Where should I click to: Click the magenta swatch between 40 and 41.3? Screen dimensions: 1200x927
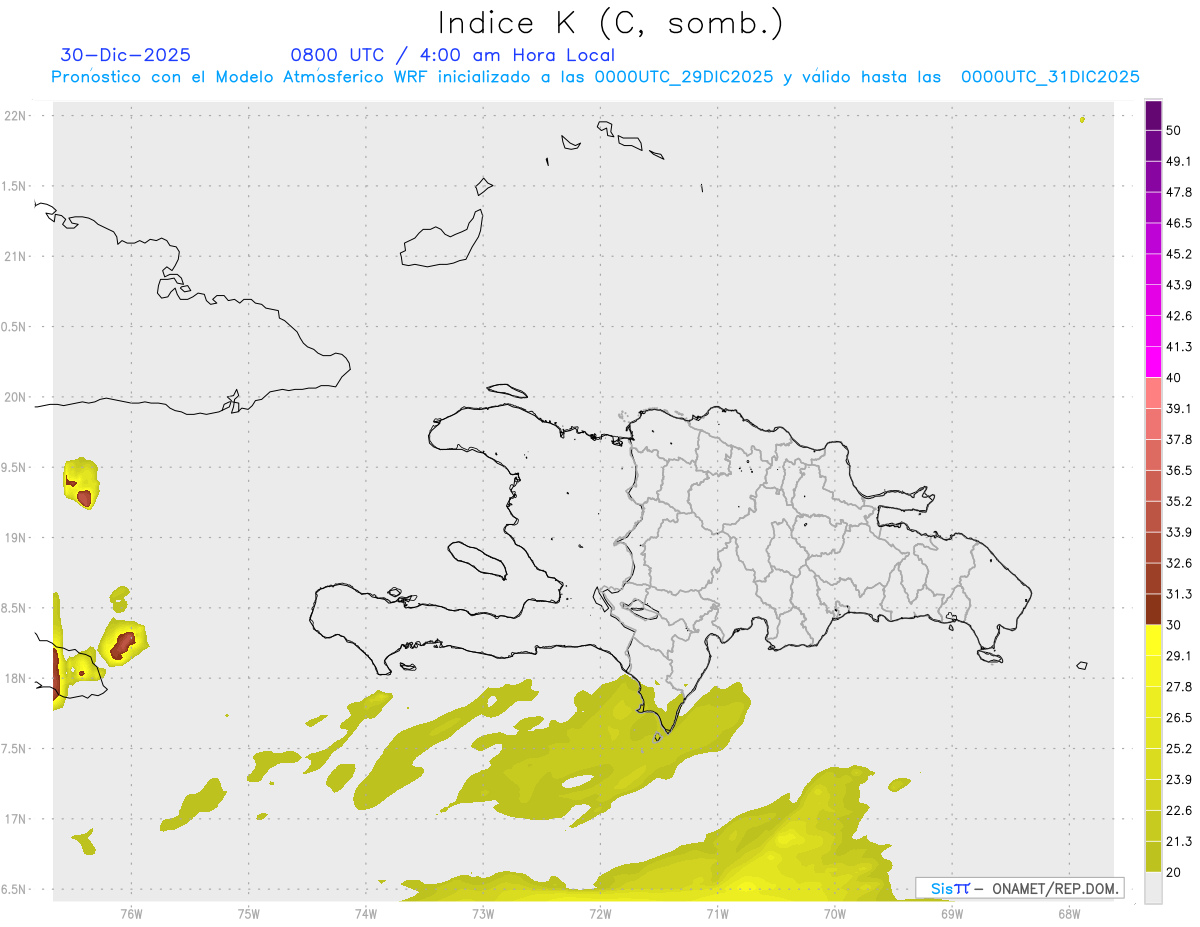[x=1153, y=362]
